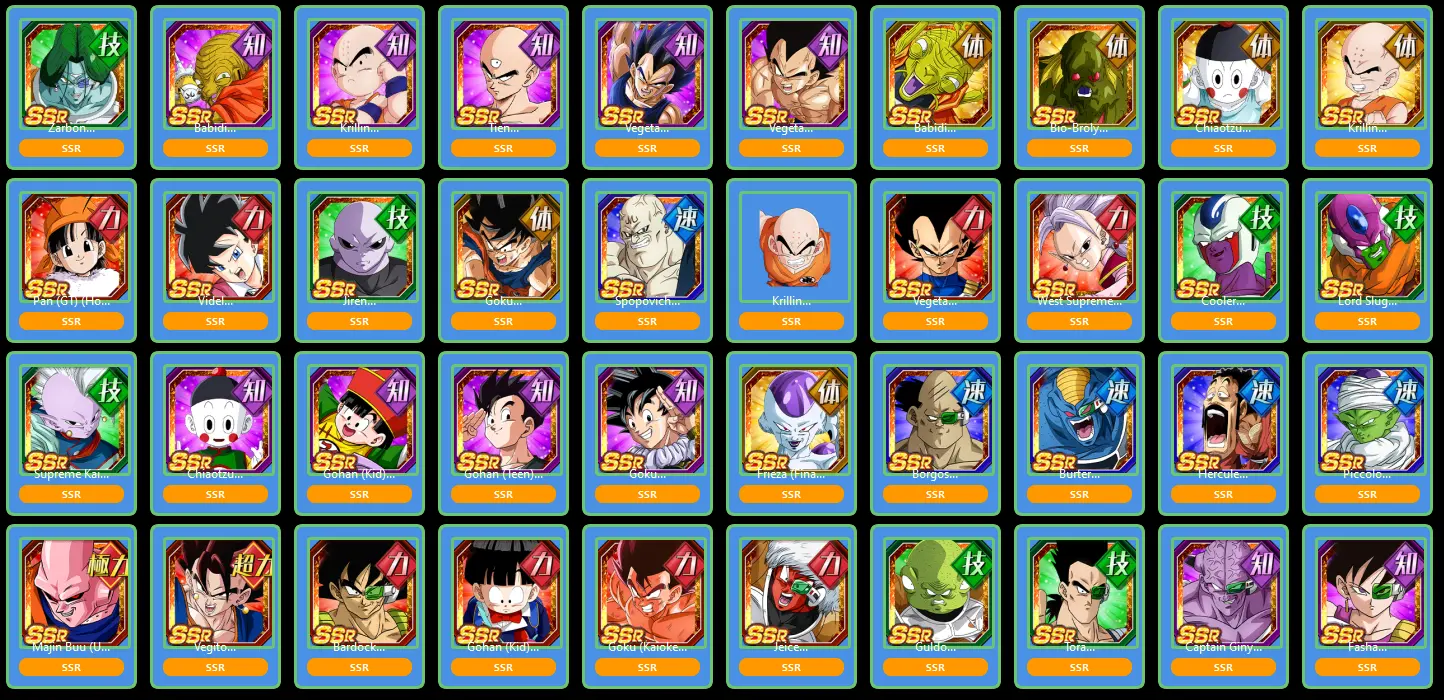Open the Captain Ginyu card icon
1444x700 pixels.
click(x=1223, y=594)
